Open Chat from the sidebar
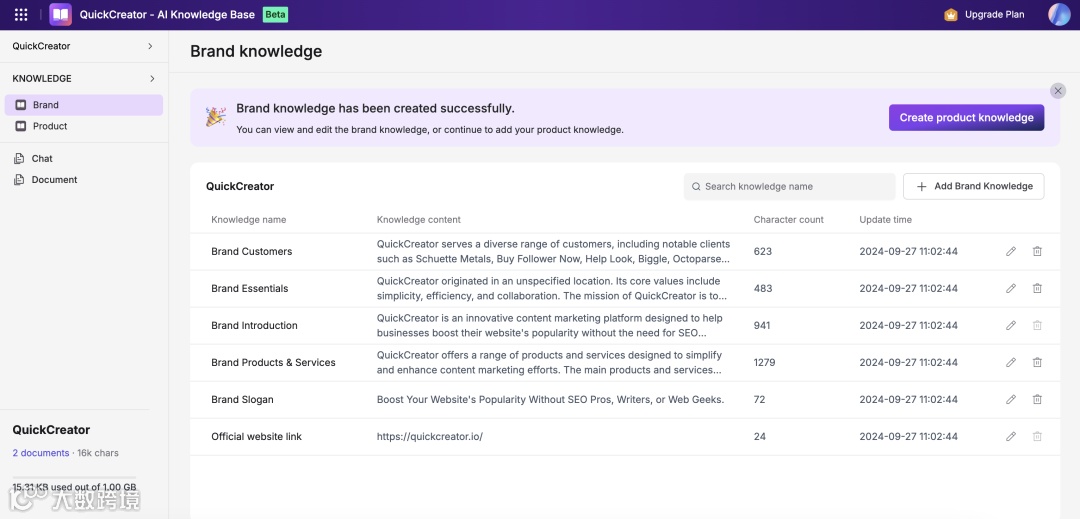1080x519 pixels. pos(42,158)
